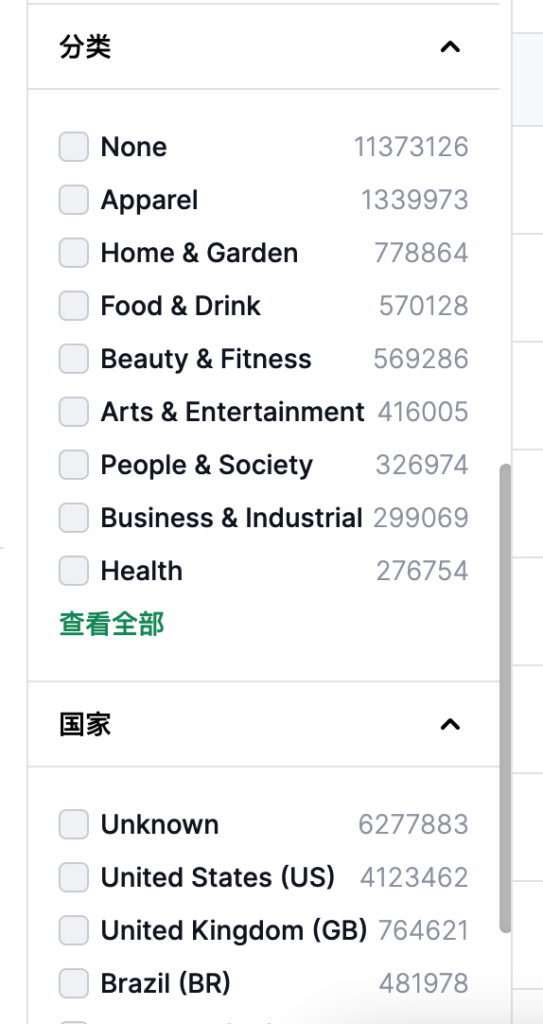
Task: Check the Brazil (BR) checkbox
Action: click(74, 984)
